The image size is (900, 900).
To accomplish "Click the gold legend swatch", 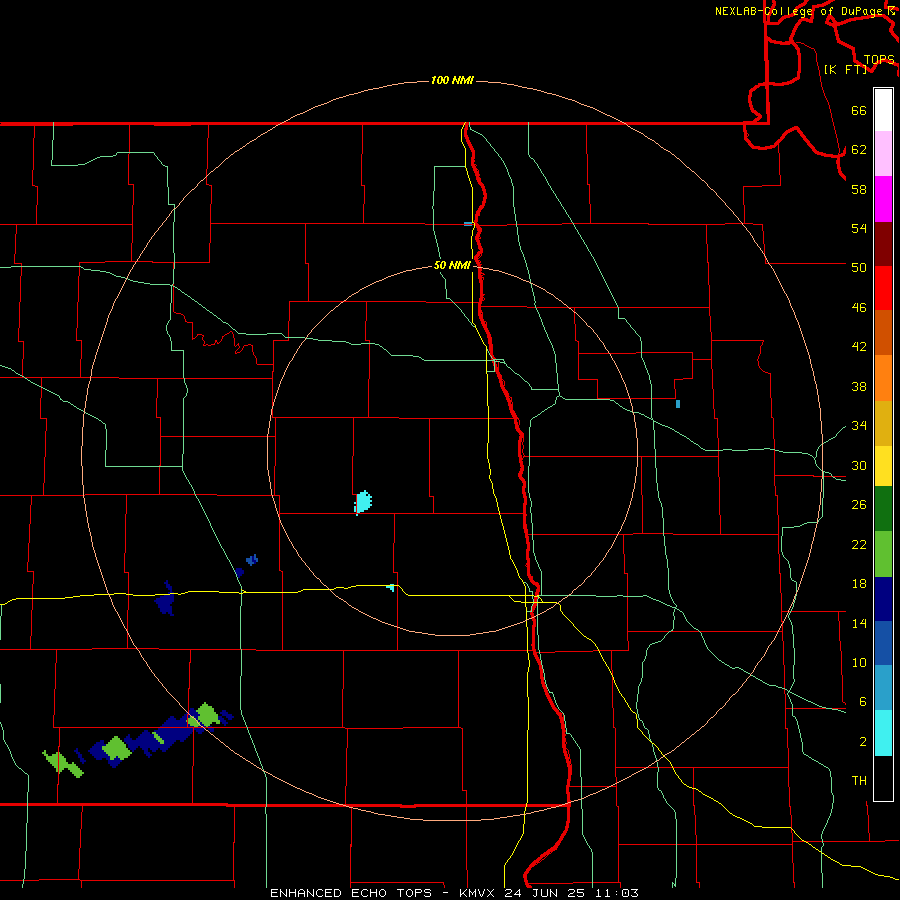I will [883, 423].
